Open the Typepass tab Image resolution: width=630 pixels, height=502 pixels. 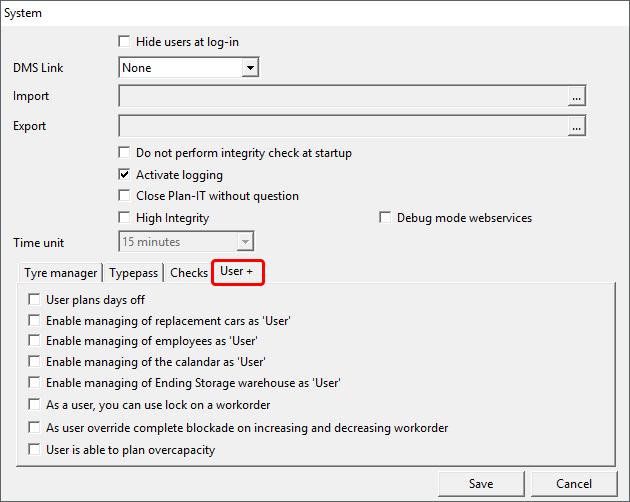tap(133, 273)
